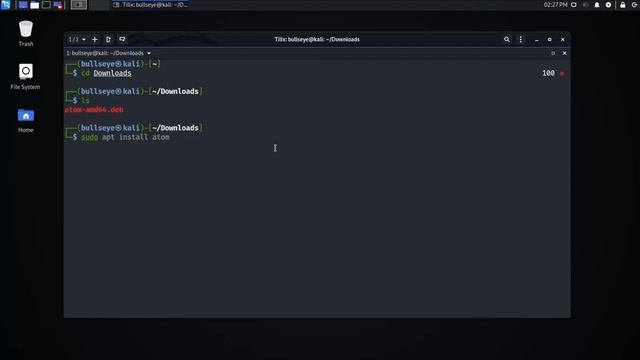This screenshot has width=640, height=360.
Task: Open the file manager panel launcher
Action: [x=35, y=5]
